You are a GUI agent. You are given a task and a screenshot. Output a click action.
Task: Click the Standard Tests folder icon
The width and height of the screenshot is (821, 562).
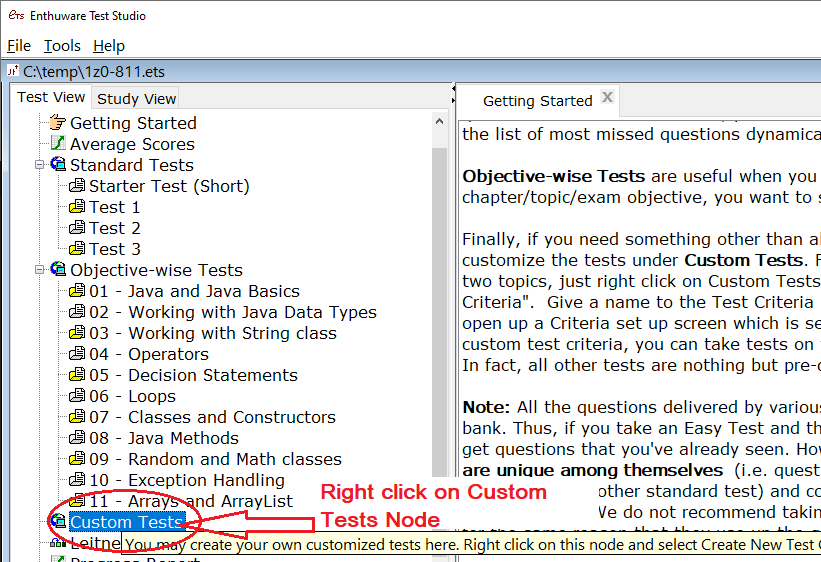point(58,165)
